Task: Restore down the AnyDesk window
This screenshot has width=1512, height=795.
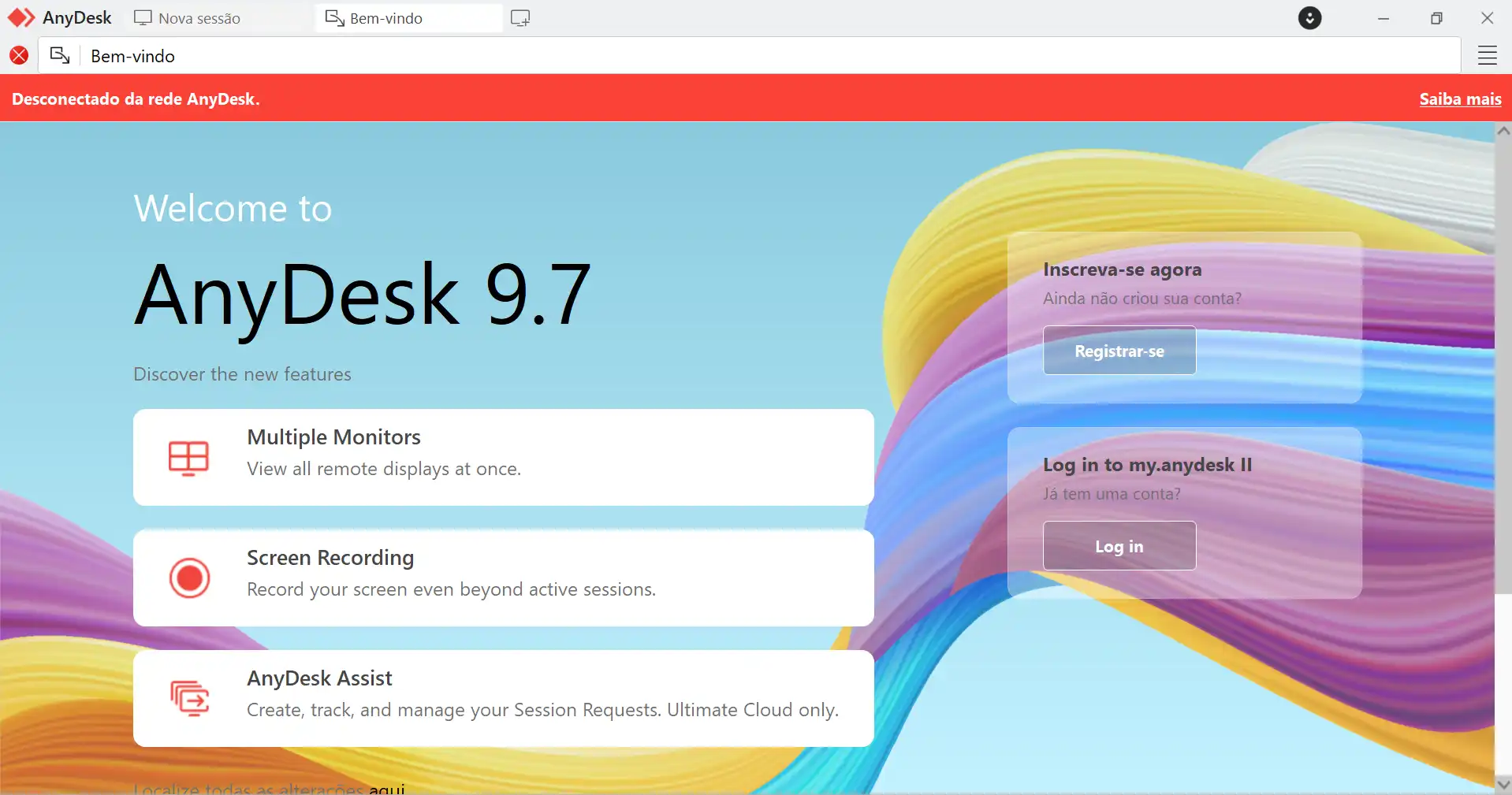Action: click(1436, 18)
